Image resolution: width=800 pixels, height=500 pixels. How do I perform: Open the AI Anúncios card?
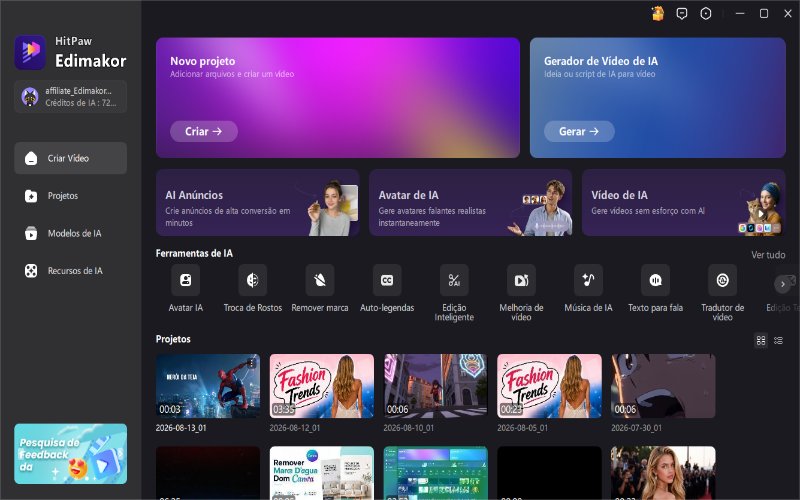pos(258,203)
